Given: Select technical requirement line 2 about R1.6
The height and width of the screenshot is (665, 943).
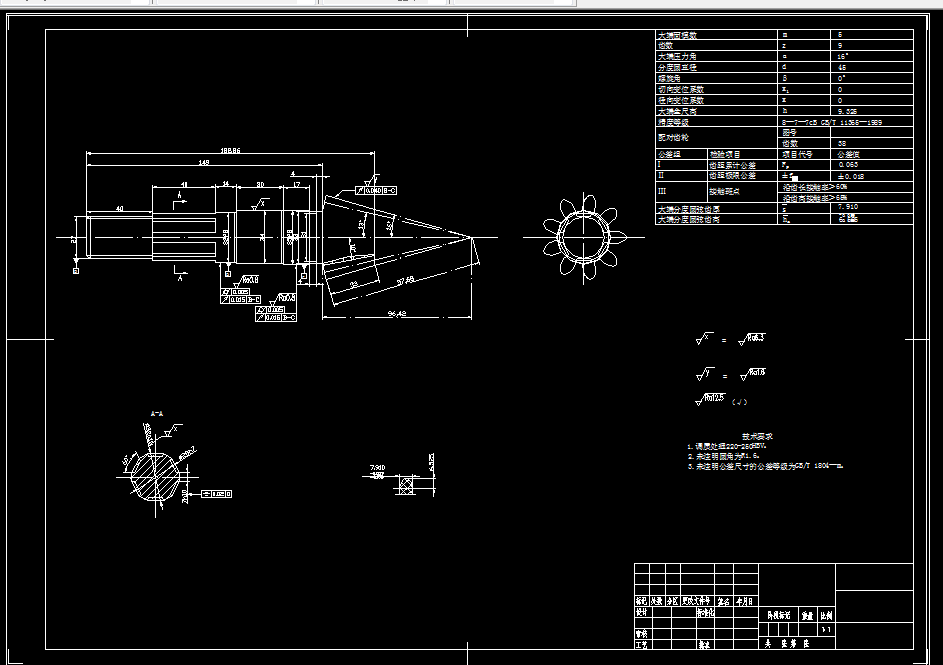Looking at the screenshot, I should pyautogui.click(x=723, y=456).
